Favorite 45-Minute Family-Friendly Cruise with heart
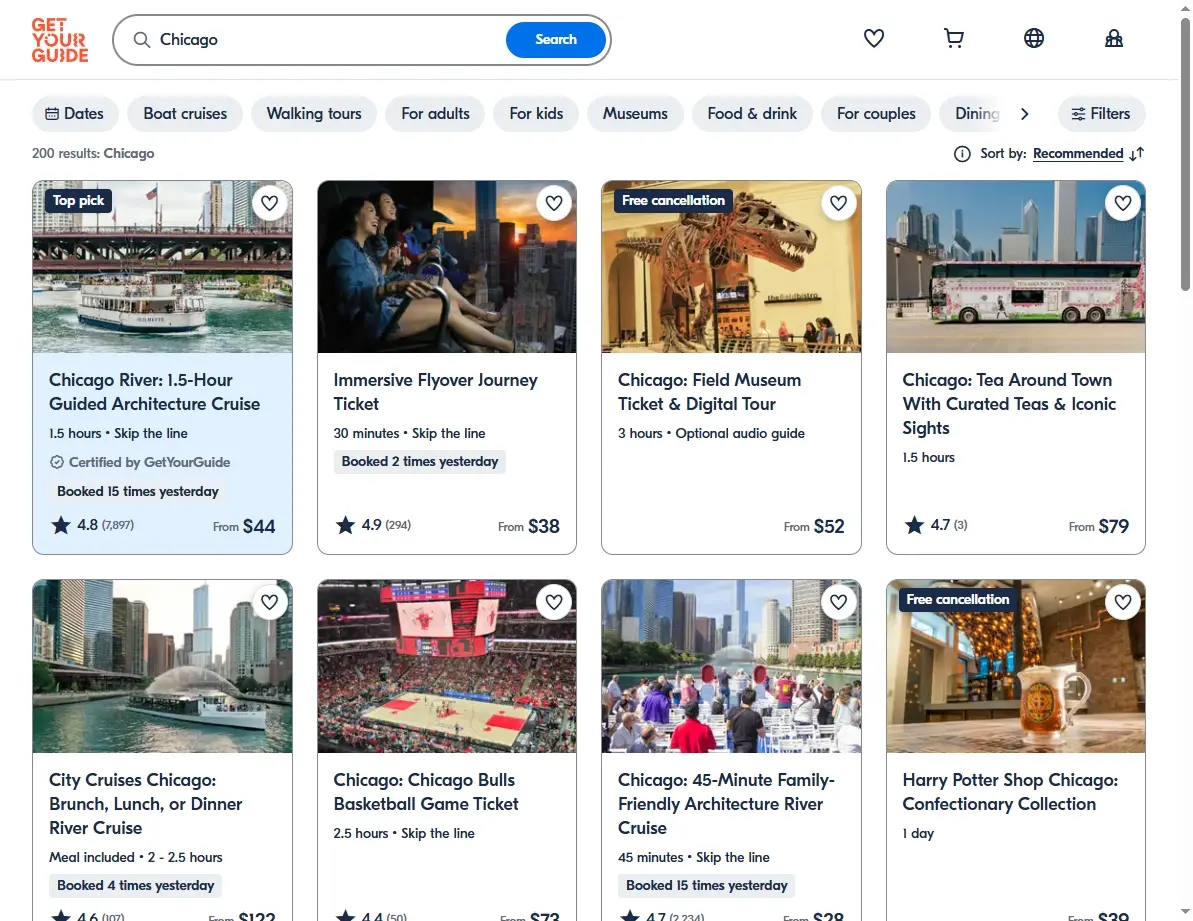The image size is (1193, 921). coord(838,602)
